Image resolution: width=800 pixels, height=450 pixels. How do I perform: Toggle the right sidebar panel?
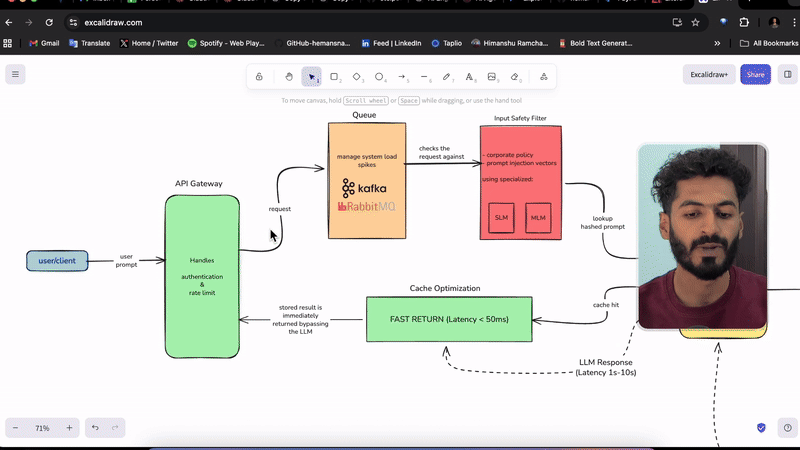click(787, 74)
